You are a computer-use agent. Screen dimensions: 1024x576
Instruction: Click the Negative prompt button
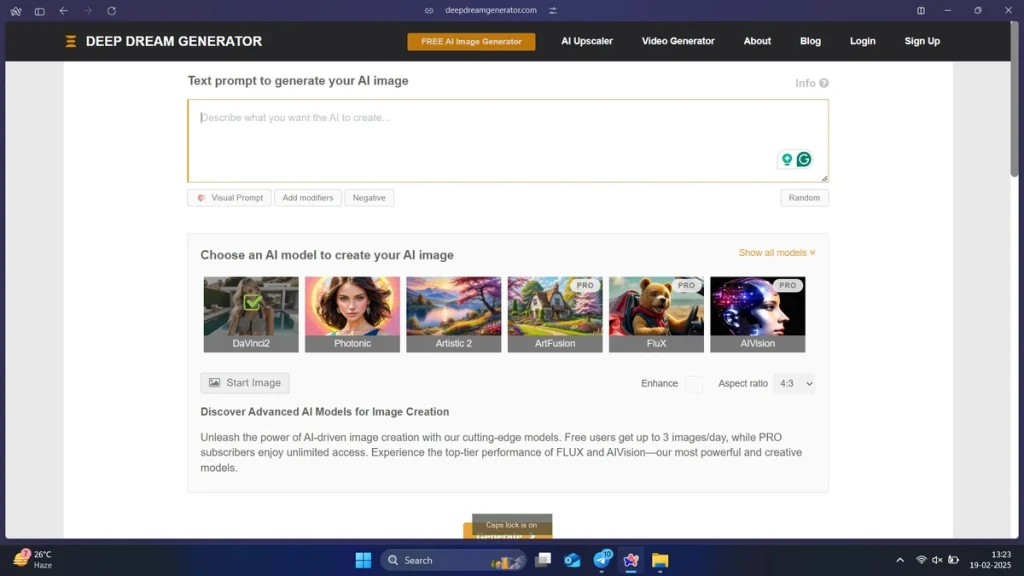tap(369, 198)
